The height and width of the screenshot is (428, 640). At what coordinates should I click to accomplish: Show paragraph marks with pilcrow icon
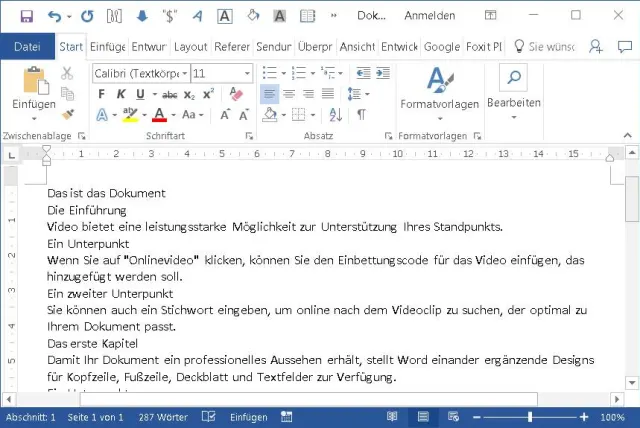click(x=362, y=115)
